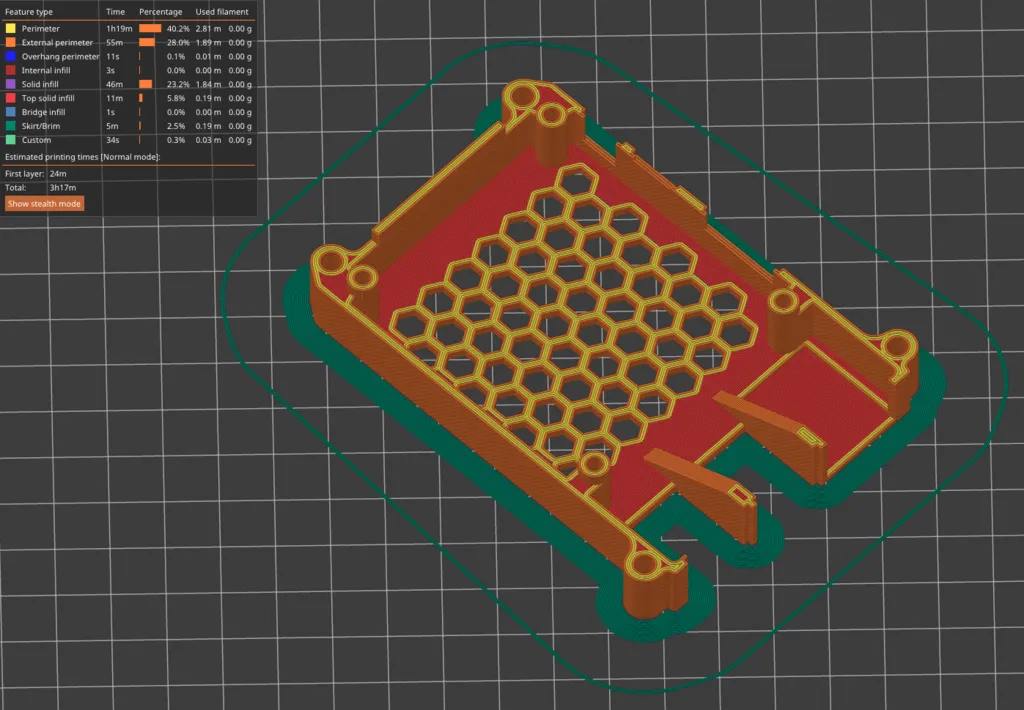The image size is (1024, 710).
Task: Select the Top solid infill label
Action: 48,98
